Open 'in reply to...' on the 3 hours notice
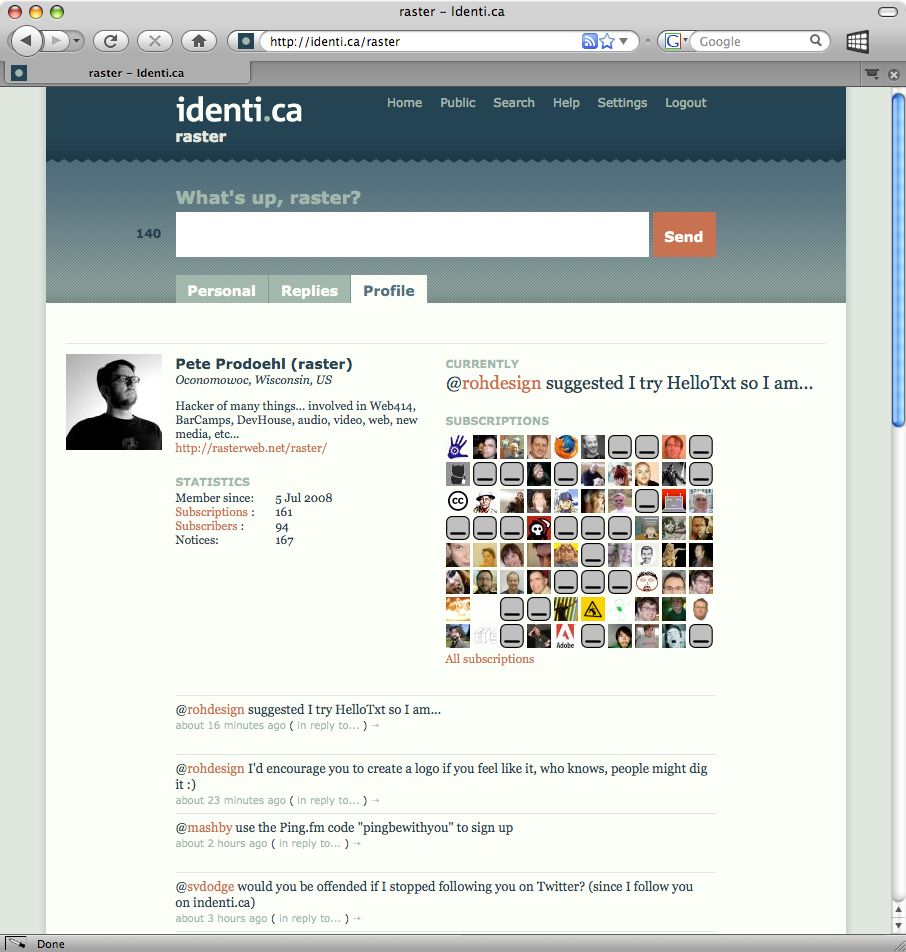The image size is (906, 952). click(x=310, y=919)
